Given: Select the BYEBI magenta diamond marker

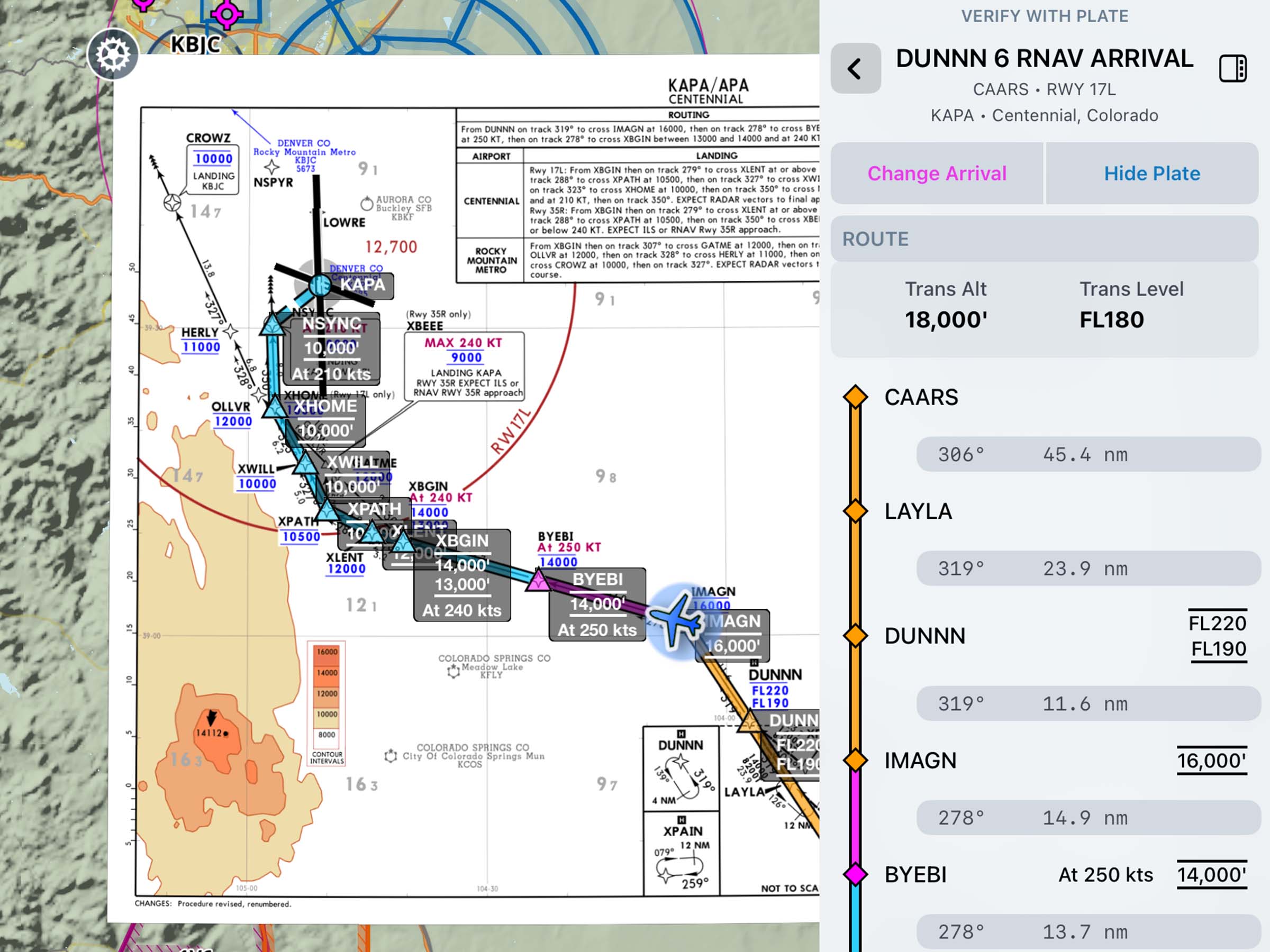Looking at the screenshot, I should tap(855, 874).
